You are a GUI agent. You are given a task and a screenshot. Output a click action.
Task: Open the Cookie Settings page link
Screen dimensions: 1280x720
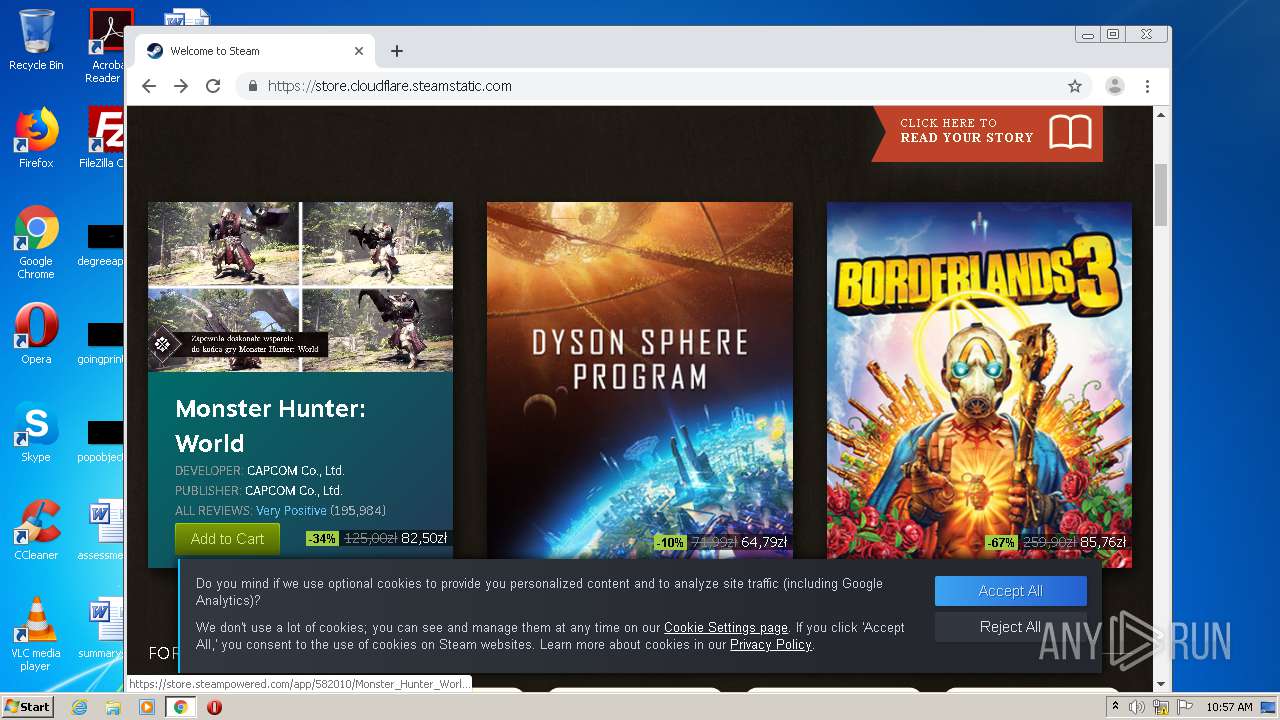726,628
